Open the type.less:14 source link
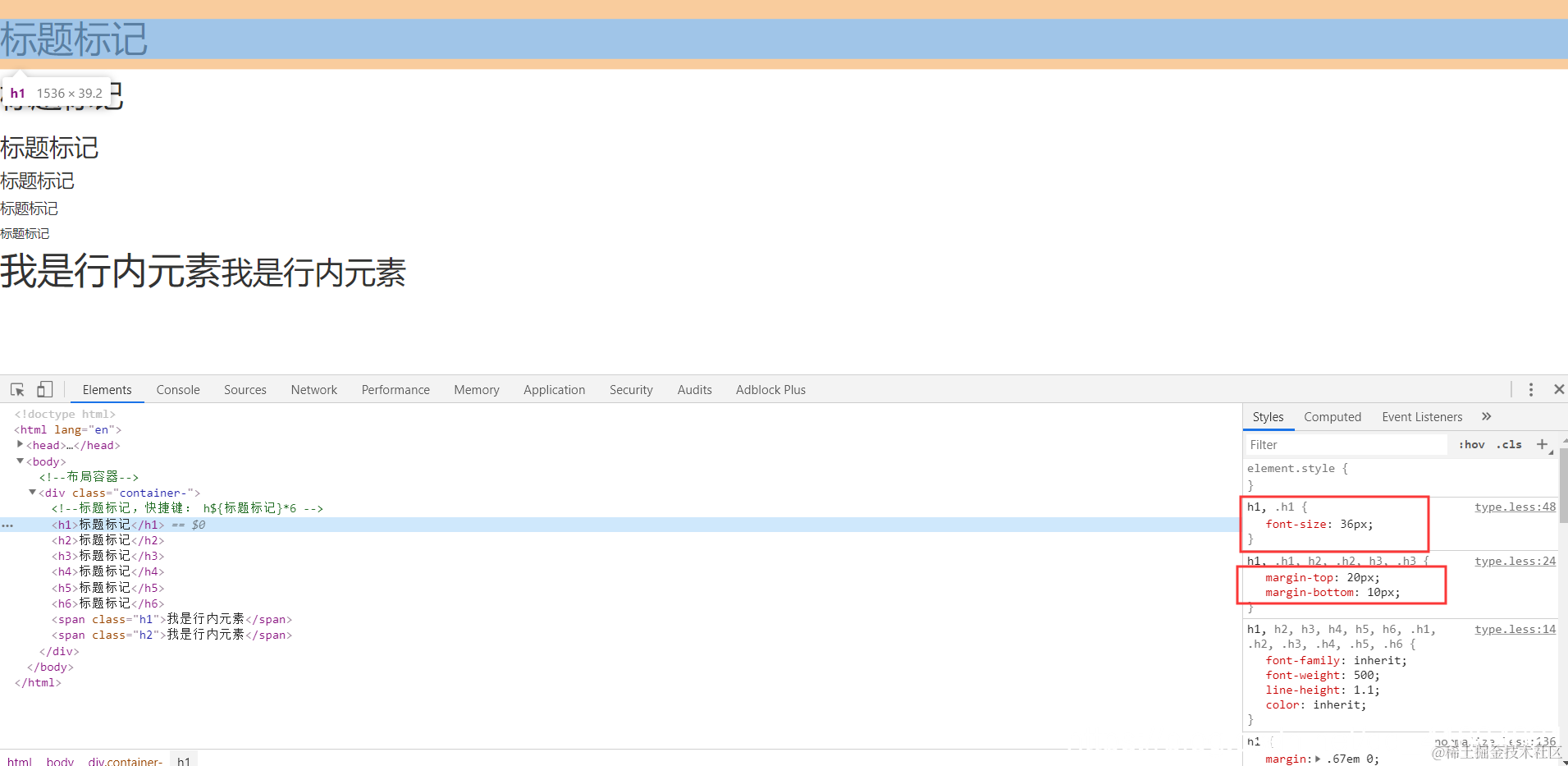This screenshot has height=766, width=1568. [x=1515, y=630]
